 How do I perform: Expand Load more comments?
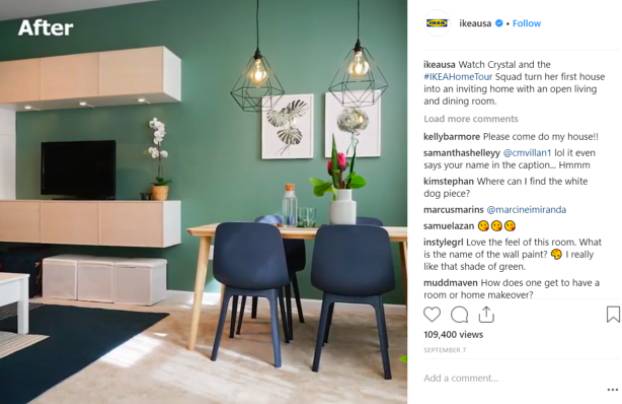tap(471, 119)
